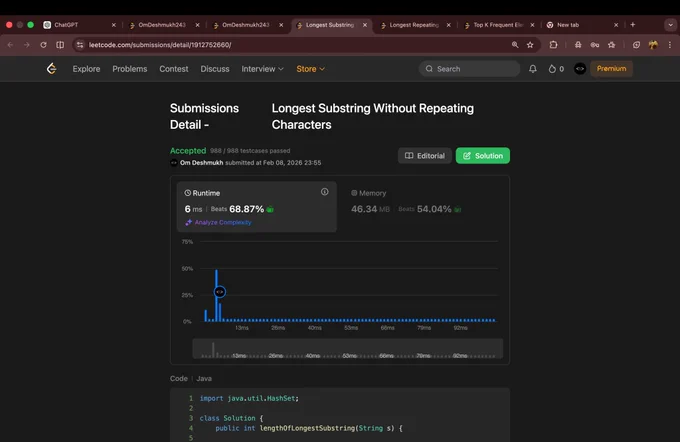Close the ChatGPT tab
Viewport: 680px width, 442px height.
coord(114,25)
